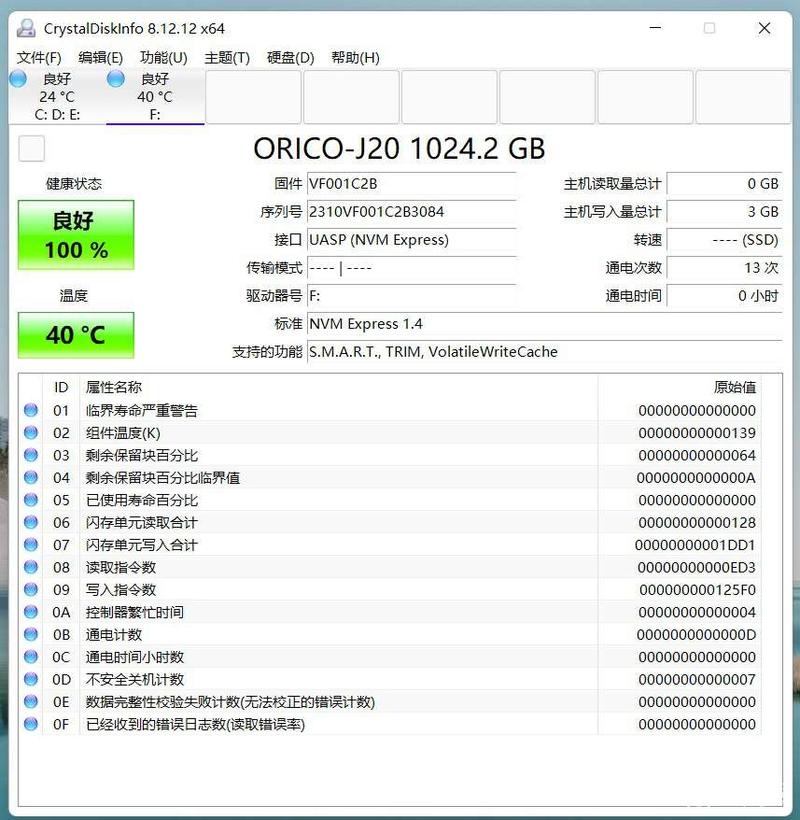Click status orb for attribute 07 闪存单元写入合计
This screenshot has width=800, height=820.
pos(31,544)
